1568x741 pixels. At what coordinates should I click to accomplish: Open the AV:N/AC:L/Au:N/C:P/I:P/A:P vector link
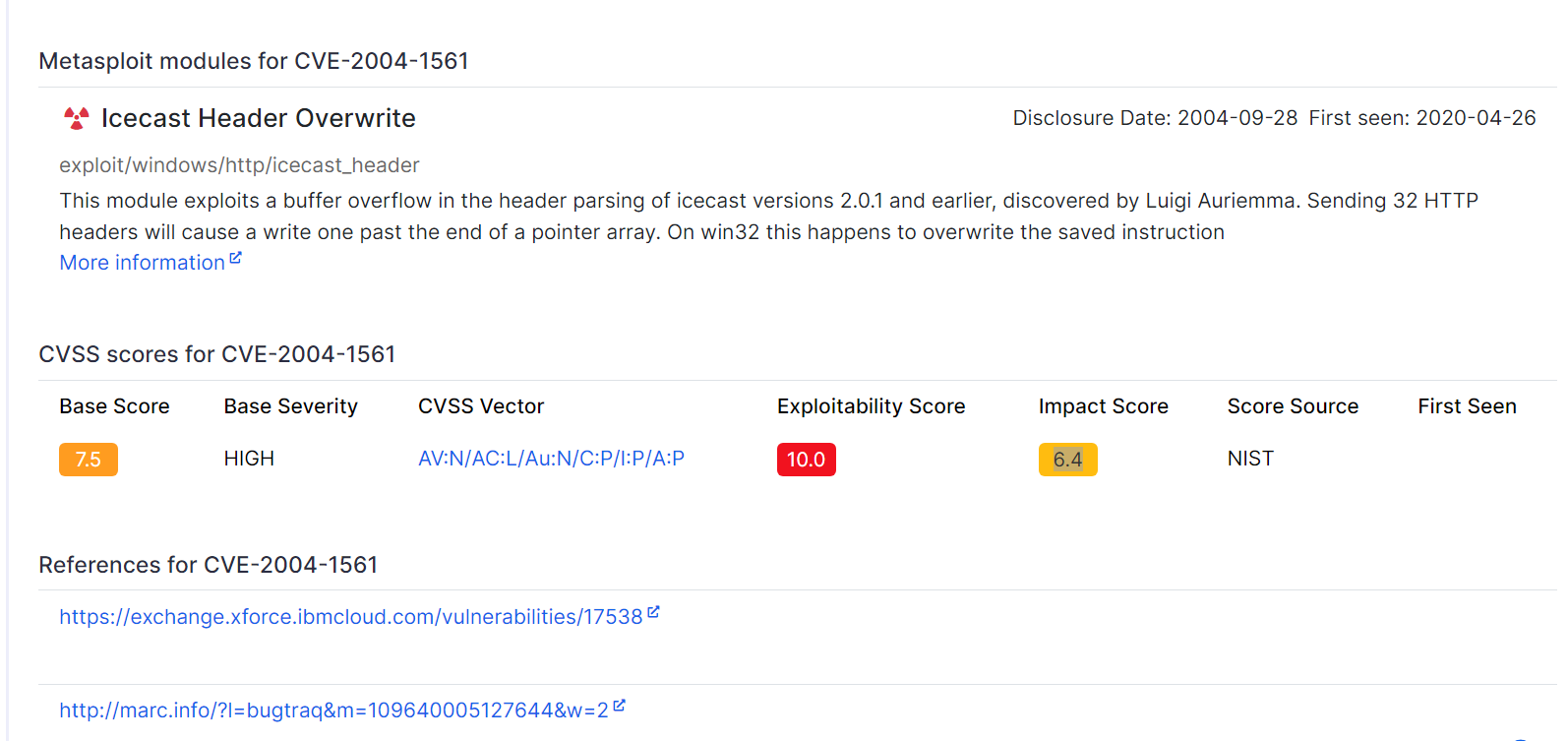(x=551, y=459)
